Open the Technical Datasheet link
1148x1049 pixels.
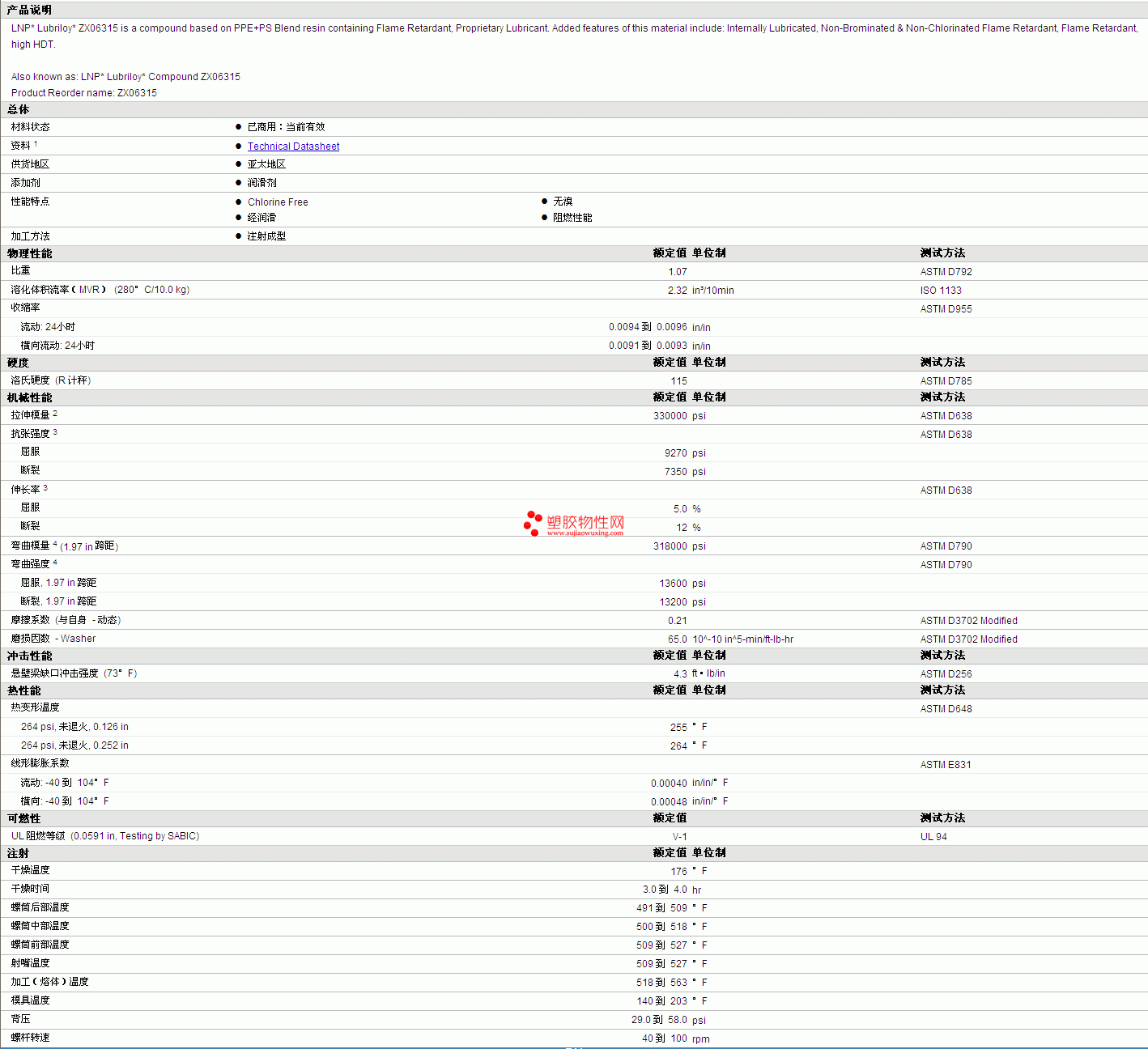coord(293,147)
